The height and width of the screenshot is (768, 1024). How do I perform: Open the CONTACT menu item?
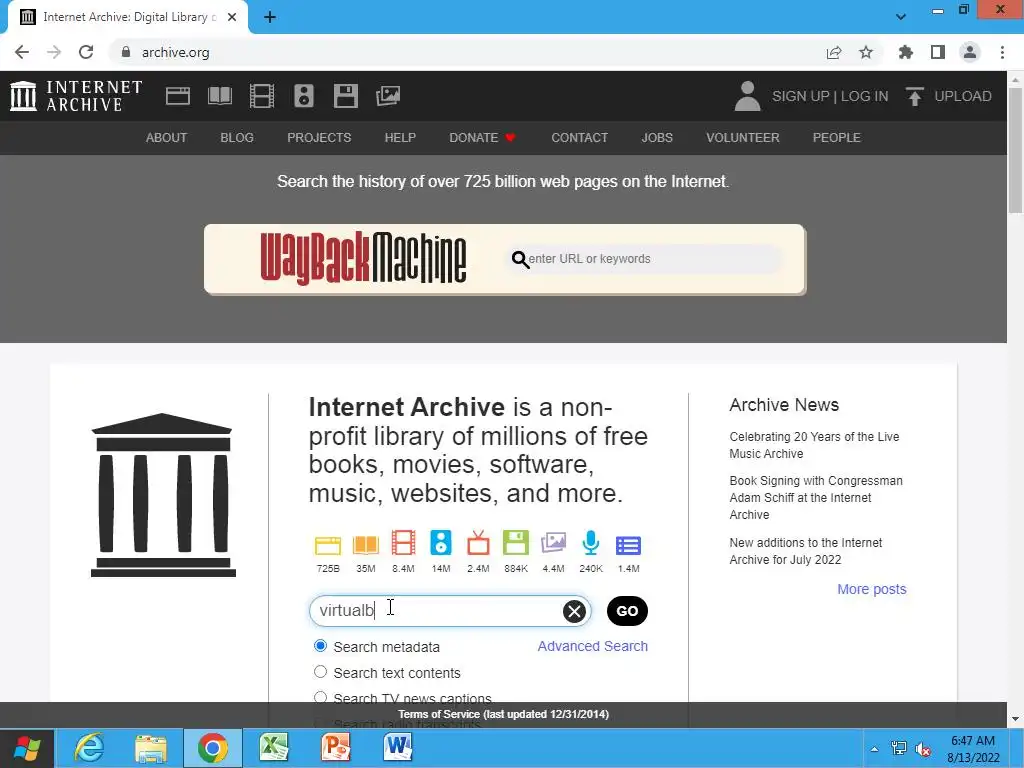(x=579, y=138)
